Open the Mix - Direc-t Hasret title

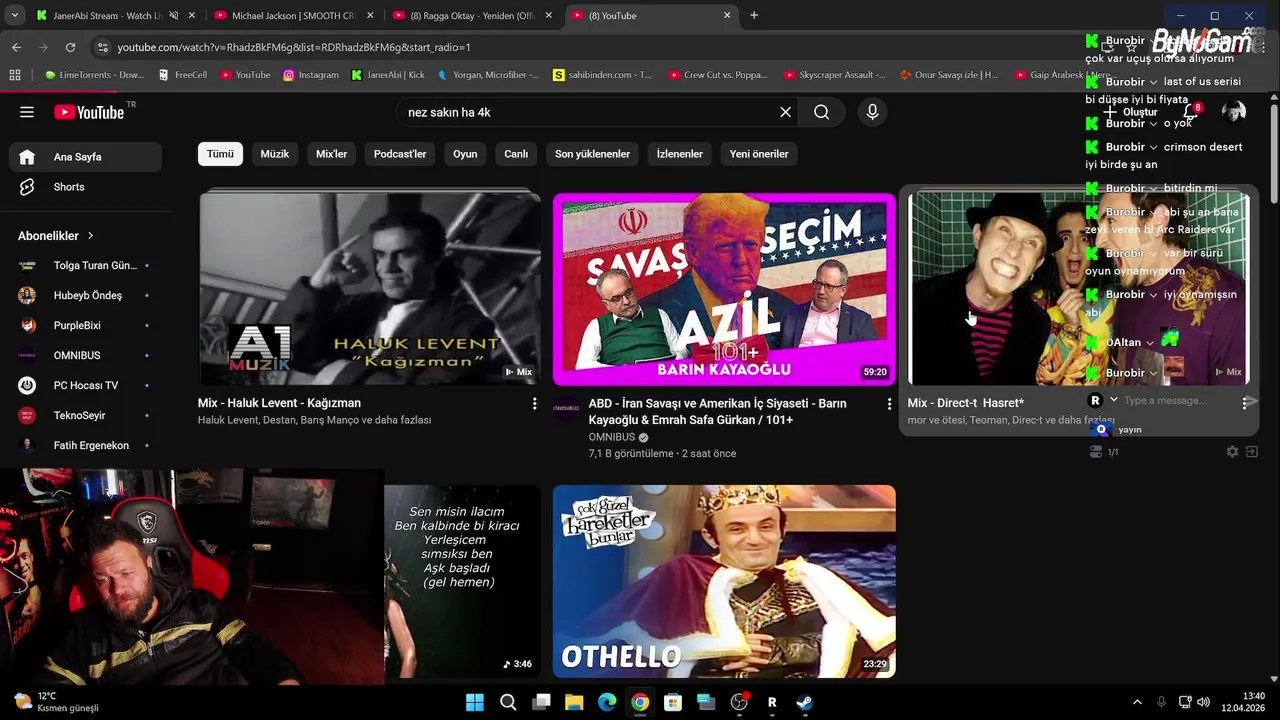click(x=966, y=403)
